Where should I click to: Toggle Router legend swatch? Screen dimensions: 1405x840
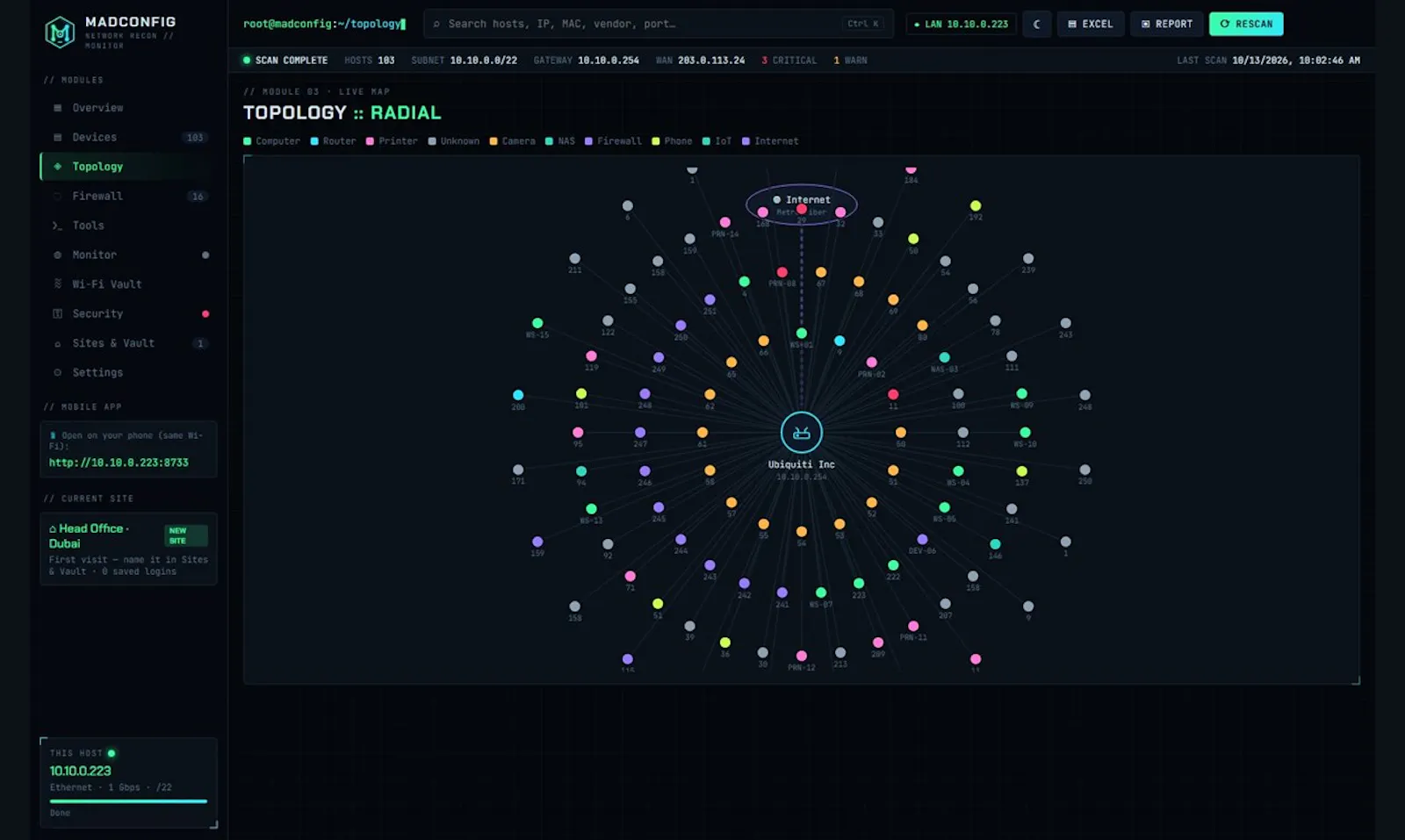[x=314, y=141]
